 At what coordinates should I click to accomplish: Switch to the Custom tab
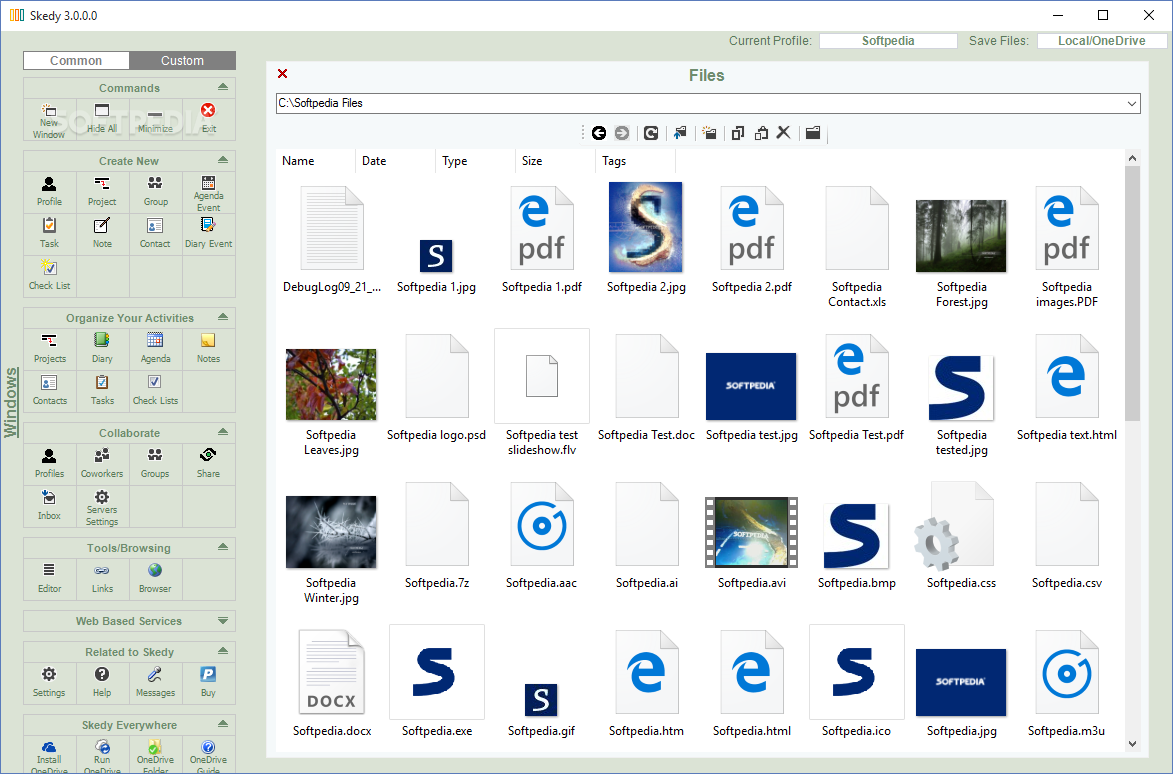[183, 61]
